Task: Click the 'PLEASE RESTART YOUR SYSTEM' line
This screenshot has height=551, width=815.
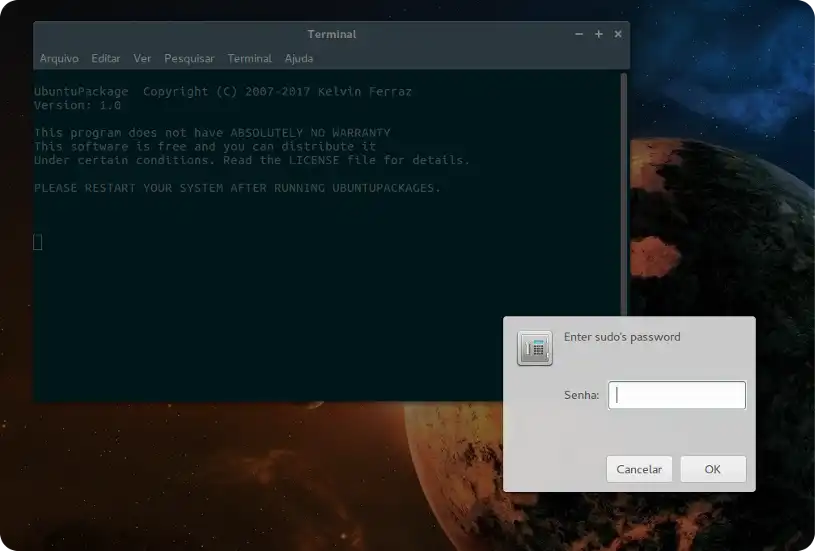Action: 237,188
